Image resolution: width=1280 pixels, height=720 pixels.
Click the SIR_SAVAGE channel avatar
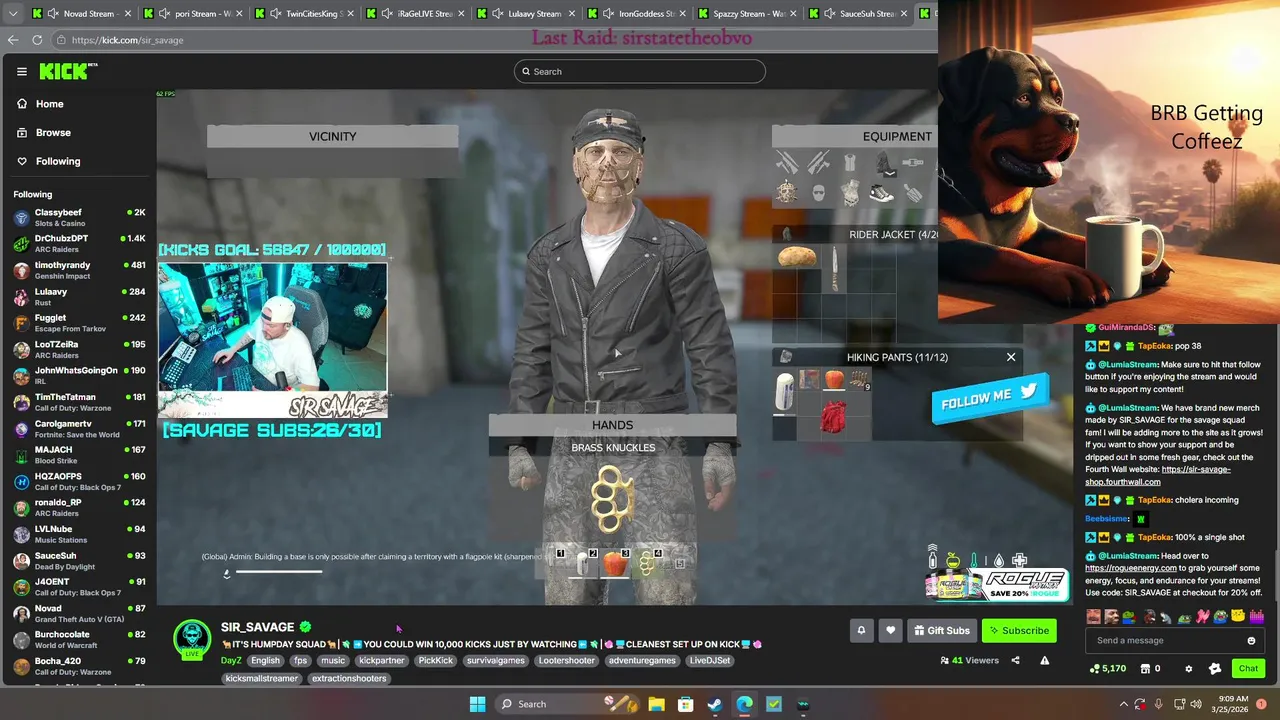(192, 640)
